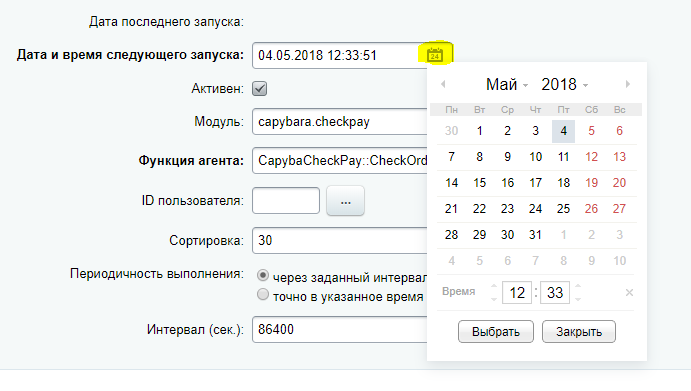Open the Май month dropdown

507,84
